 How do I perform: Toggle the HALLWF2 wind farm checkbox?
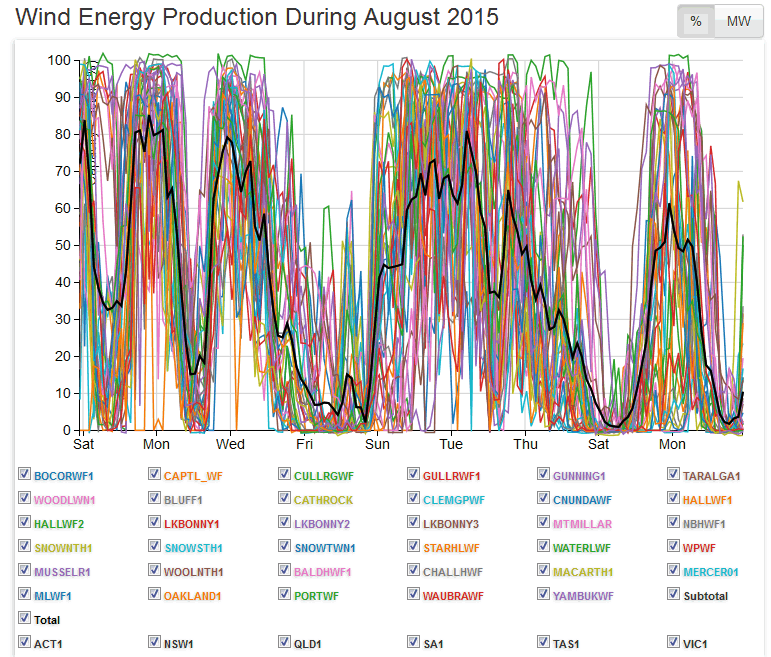(24, 522)
